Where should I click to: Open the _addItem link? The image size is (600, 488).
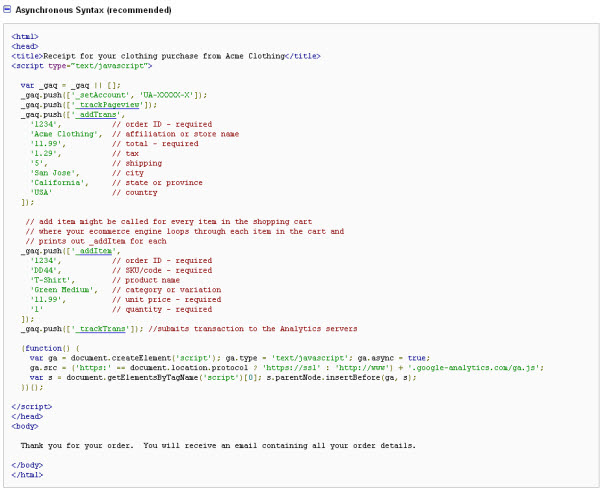coord(96,251)
